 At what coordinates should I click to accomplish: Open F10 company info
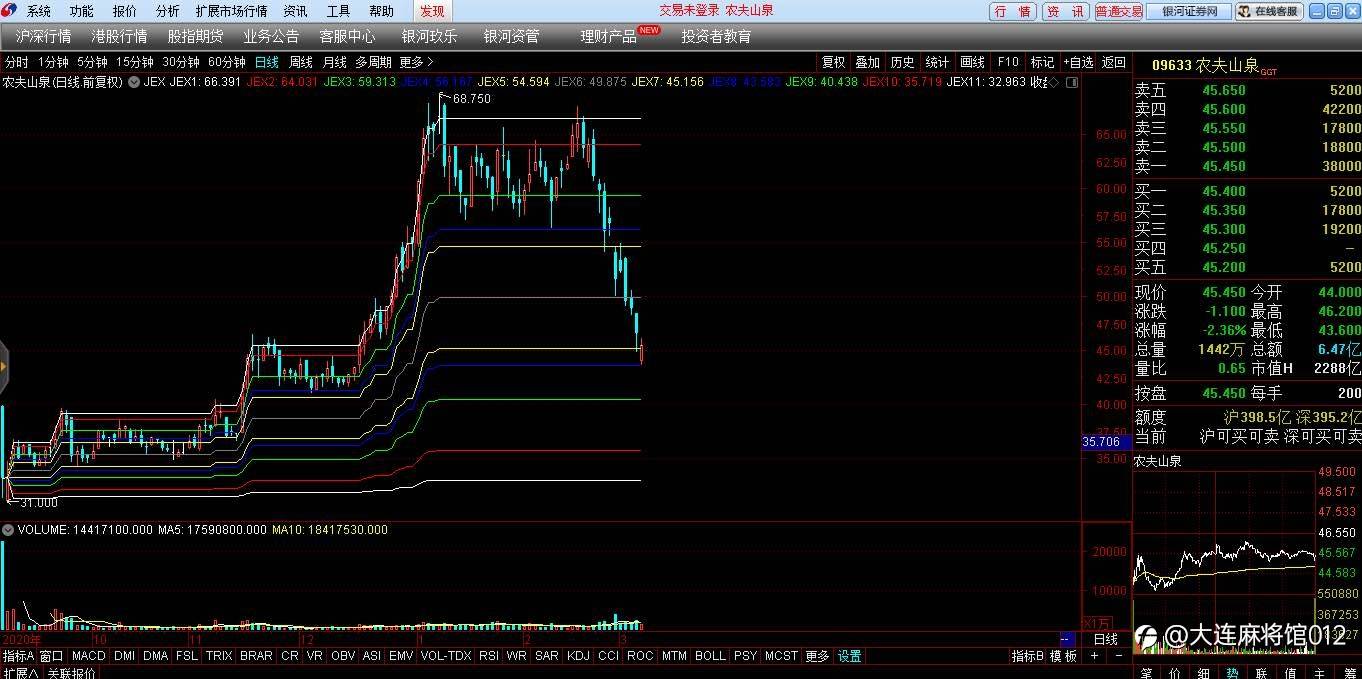(x=1008, y=62)
